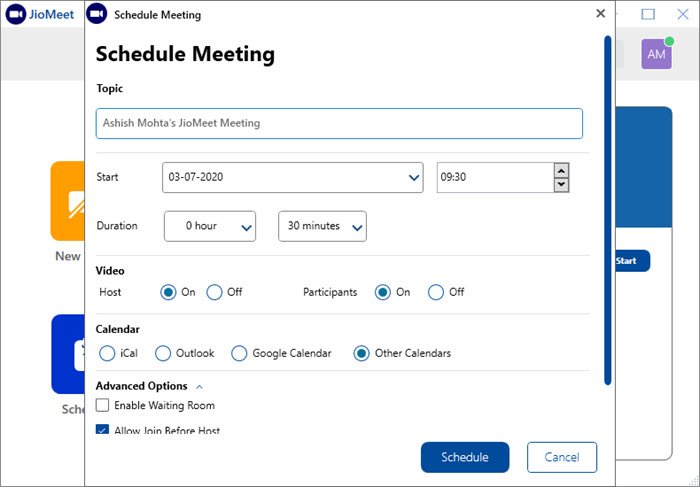The image size is (700, 487).
Task: Select Participants video On
Action: point(383,292)
